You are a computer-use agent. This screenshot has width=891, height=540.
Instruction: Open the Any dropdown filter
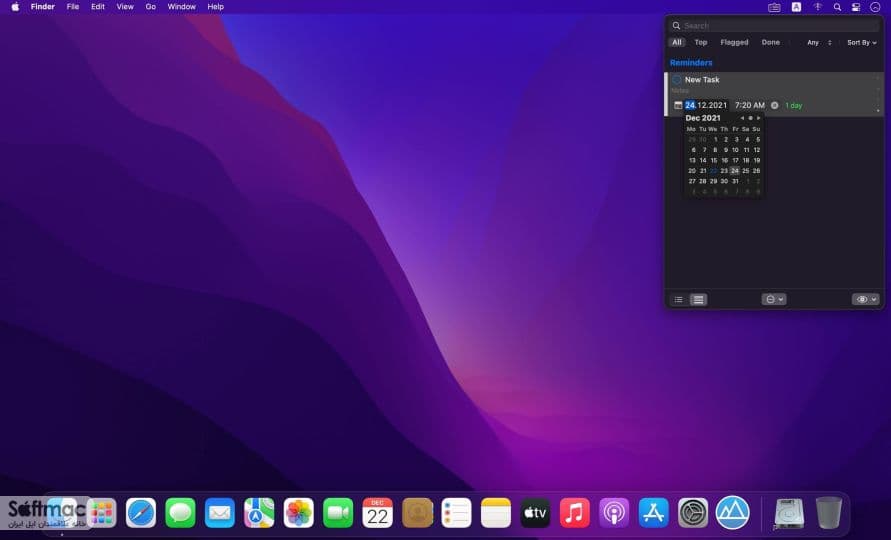tap(819, 43)
